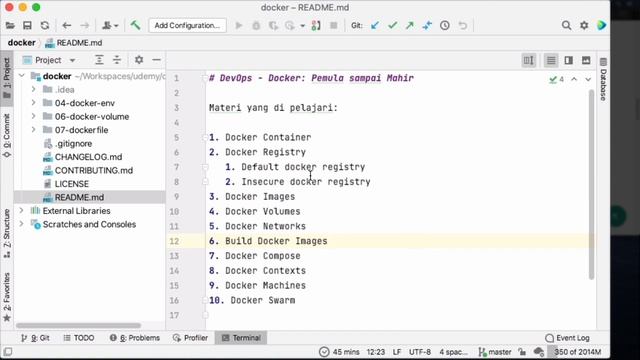
Task: Navigate back with the left arrow
Action: (67, 25)
